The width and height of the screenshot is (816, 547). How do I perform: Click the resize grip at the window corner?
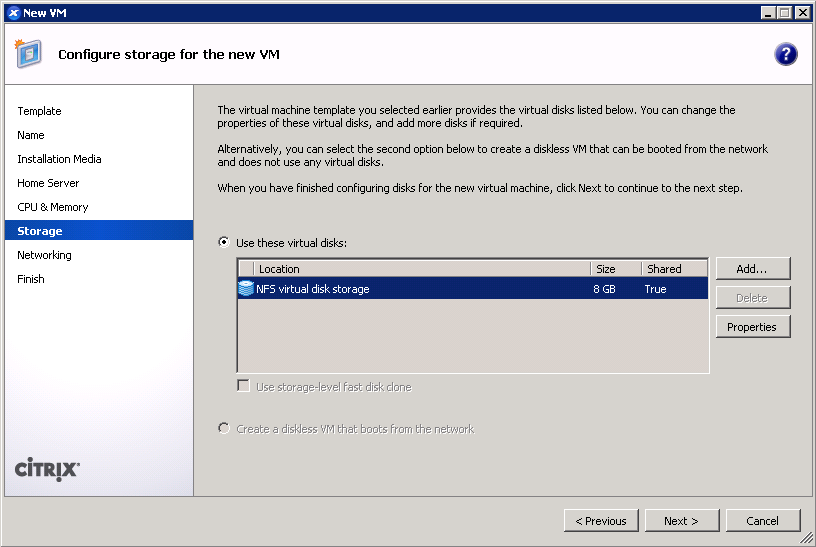click(x=806, y=538)
